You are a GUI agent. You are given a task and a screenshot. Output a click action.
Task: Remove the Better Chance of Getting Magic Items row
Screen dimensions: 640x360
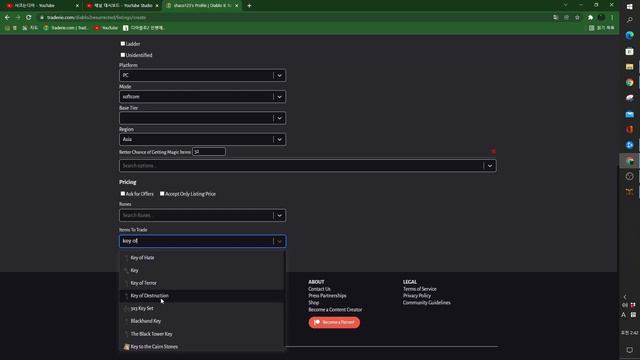pyautogui.click(x=493, y=151)
